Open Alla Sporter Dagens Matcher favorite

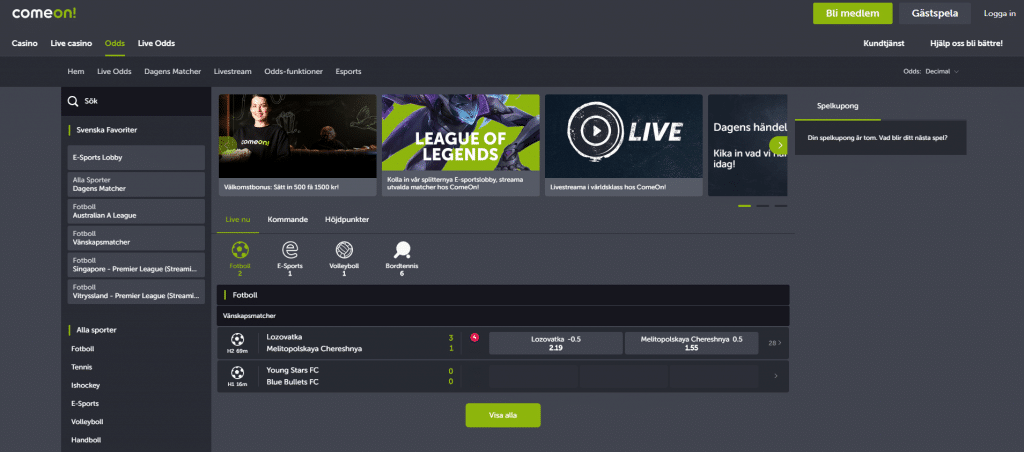[136, 184]
